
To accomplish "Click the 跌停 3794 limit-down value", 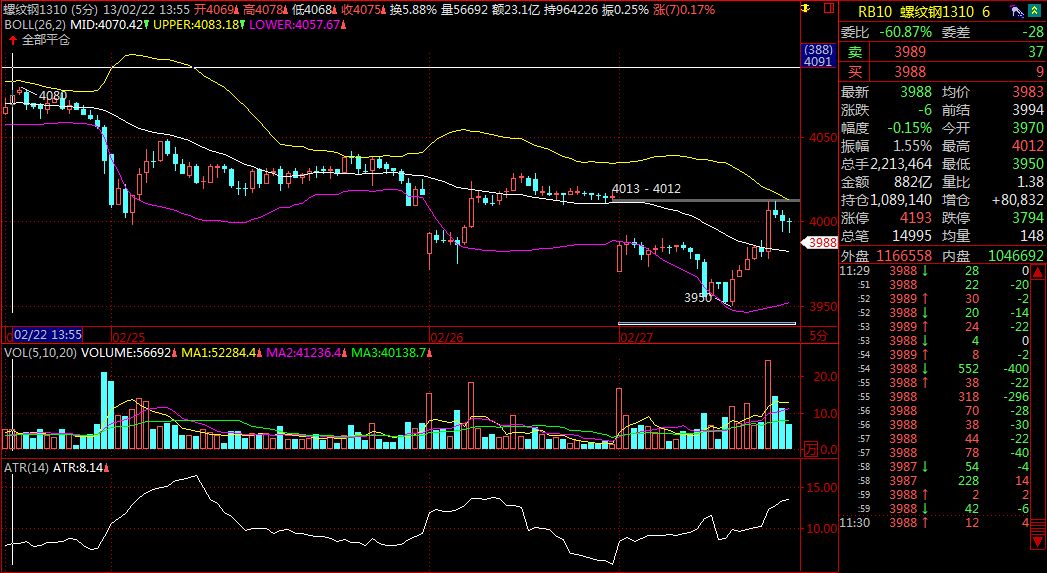I will tap(1028, 218).
